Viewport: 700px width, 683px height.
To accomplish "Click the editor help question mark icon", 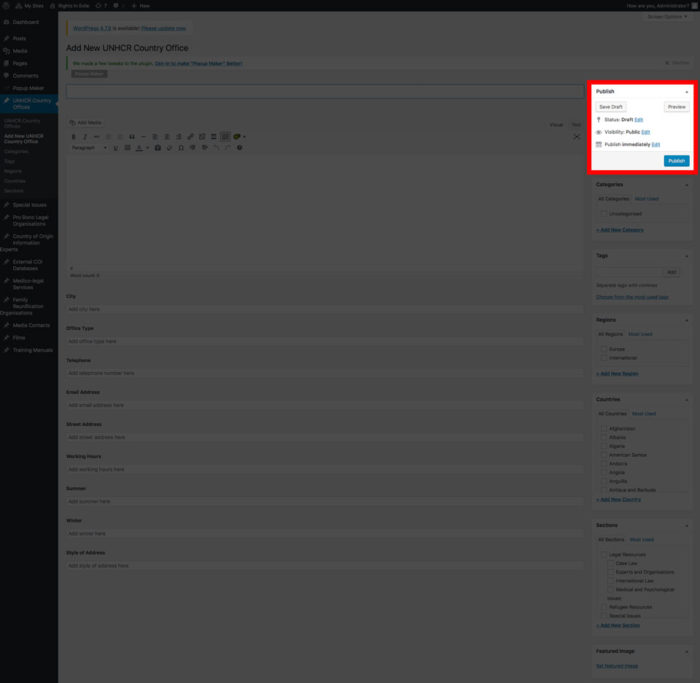I will (239, 148).
